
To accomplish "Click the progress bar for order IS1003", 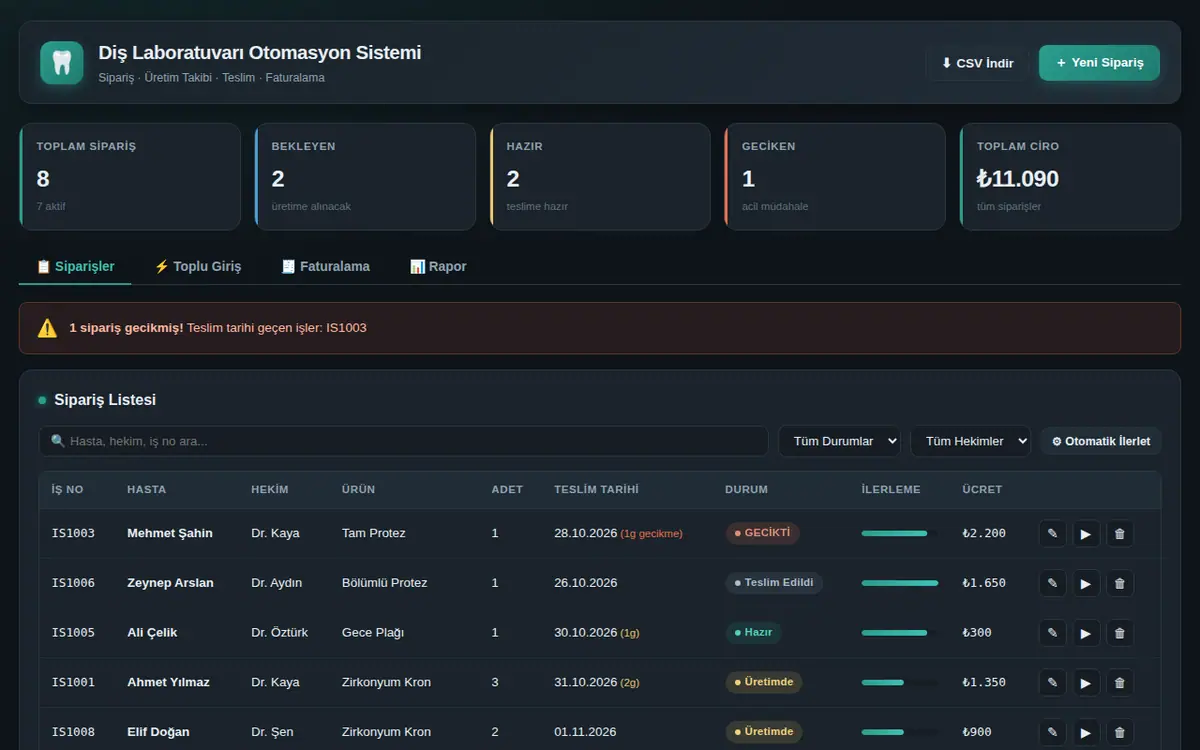I will pyautogui.click(x=900, y=533).
